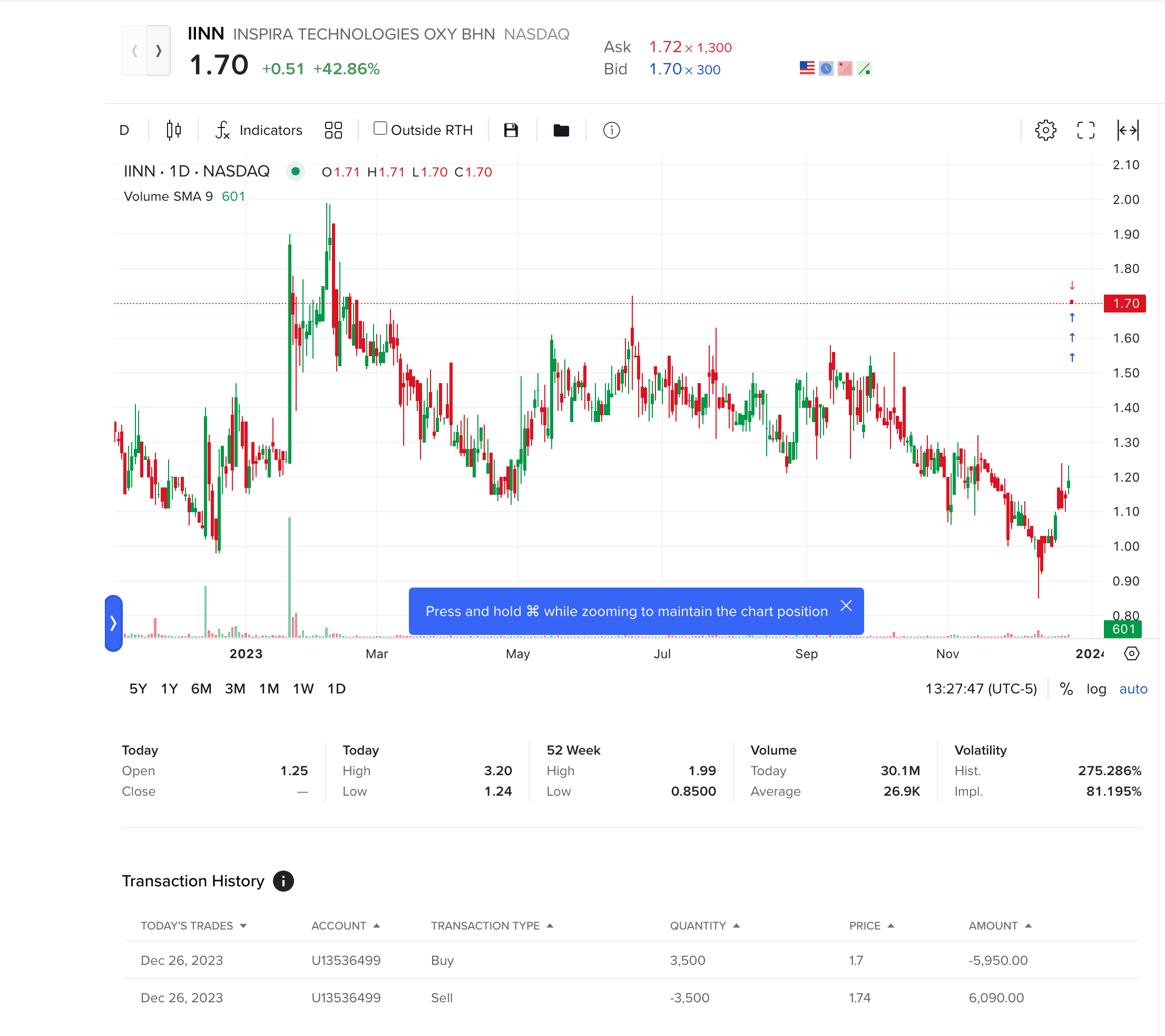Open the D interval dropdown
Screen dimensions: 1165x1036
pos(124,130)
